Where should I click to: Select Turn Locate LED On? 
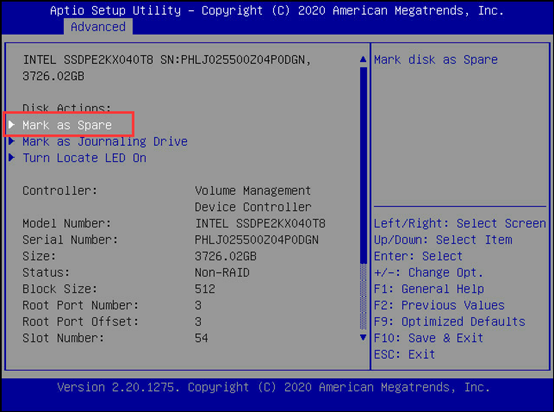coord(84,158)
